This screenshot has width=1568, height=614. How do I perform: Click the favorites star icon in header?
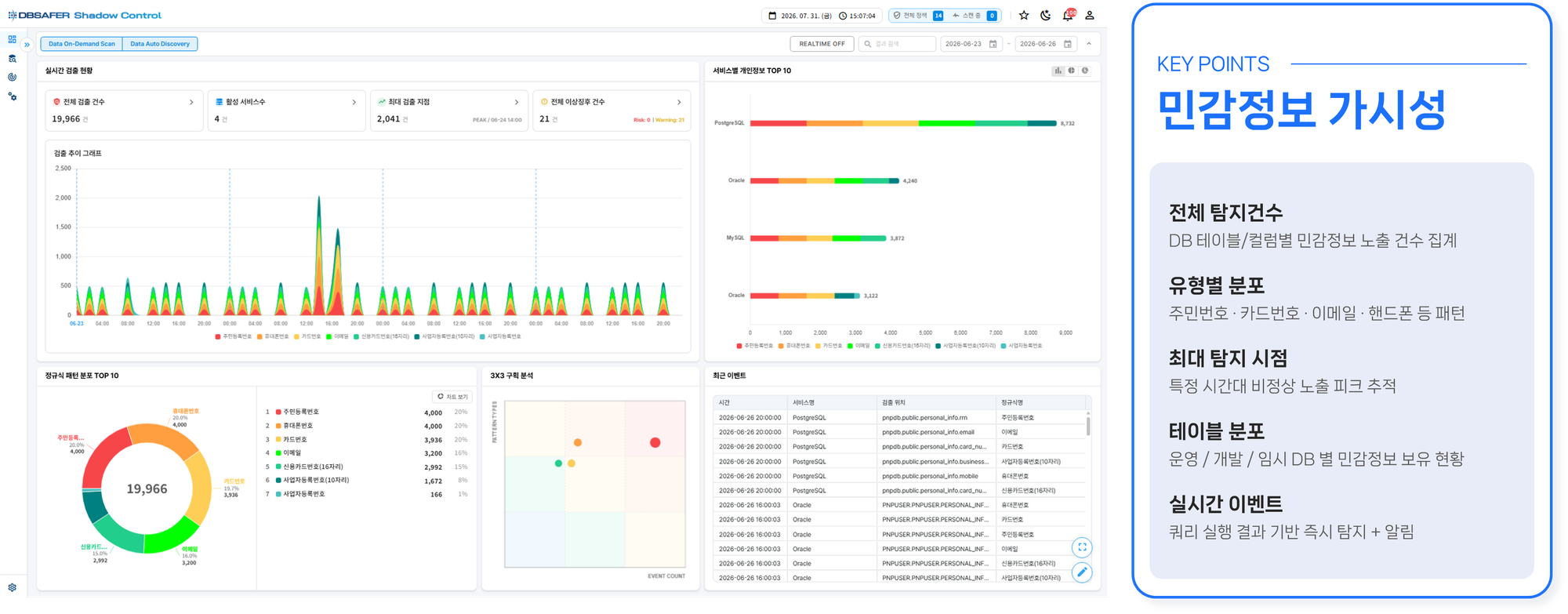[1024, 15]
